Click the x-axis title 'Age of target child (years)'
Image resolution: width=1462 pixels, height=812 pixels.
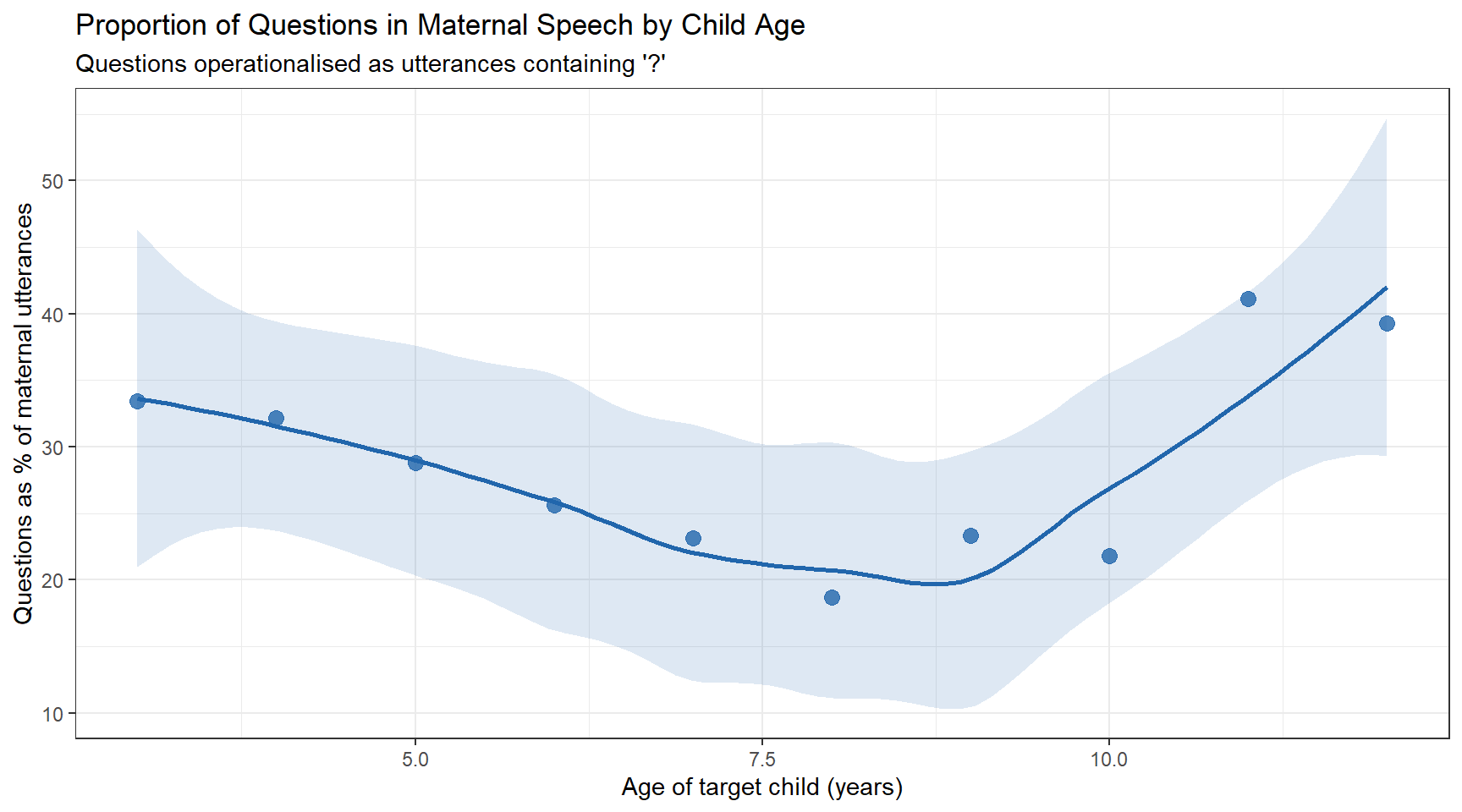(762, 787)
